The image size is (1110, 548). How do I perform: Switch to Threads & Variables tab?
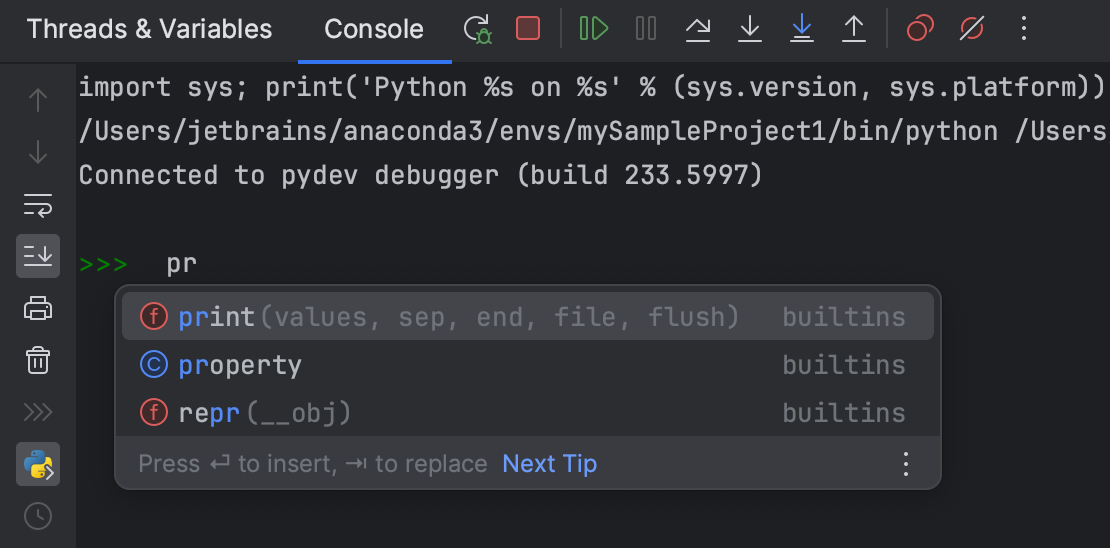[150, 29]
